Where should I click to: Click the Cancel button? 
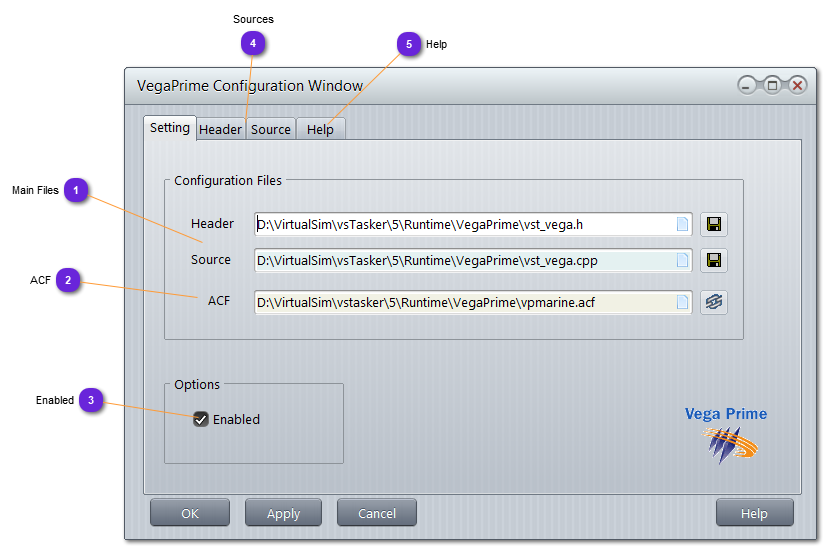point(376,513)
